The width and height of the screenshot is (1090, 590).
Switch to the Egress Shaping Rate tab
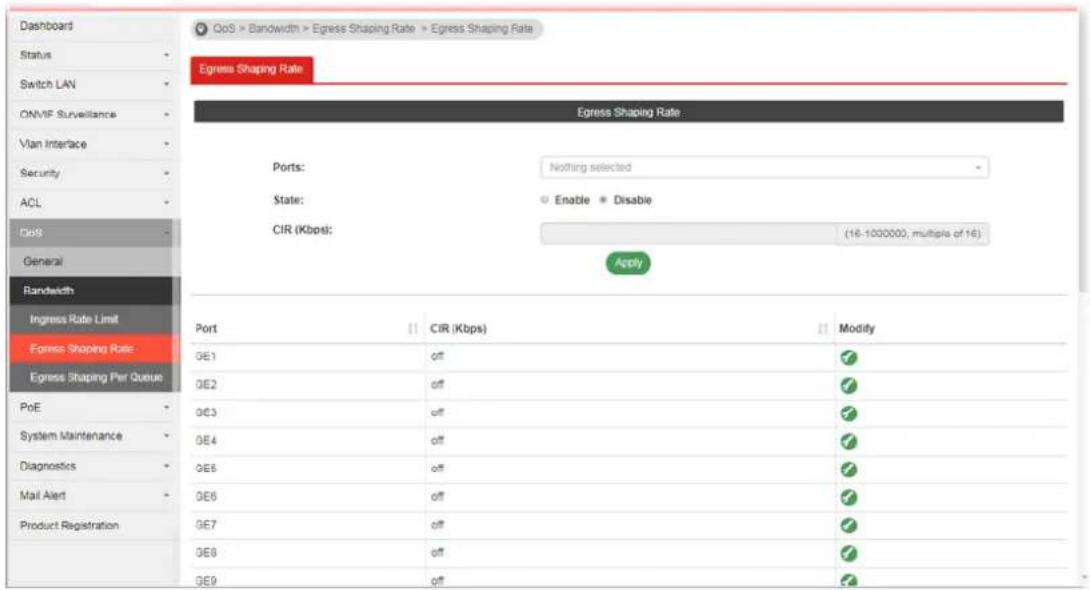[251, 69]
